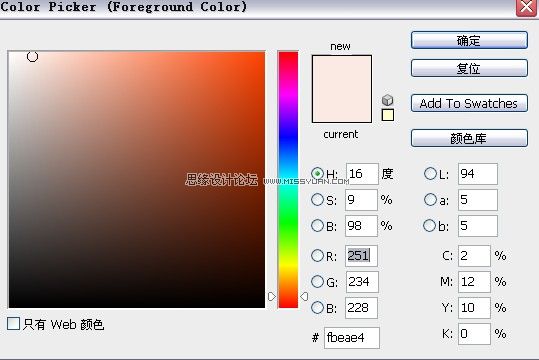Open the 颜色库 color libraries button
Screen dimensions: 539x360
click(469, 138)
